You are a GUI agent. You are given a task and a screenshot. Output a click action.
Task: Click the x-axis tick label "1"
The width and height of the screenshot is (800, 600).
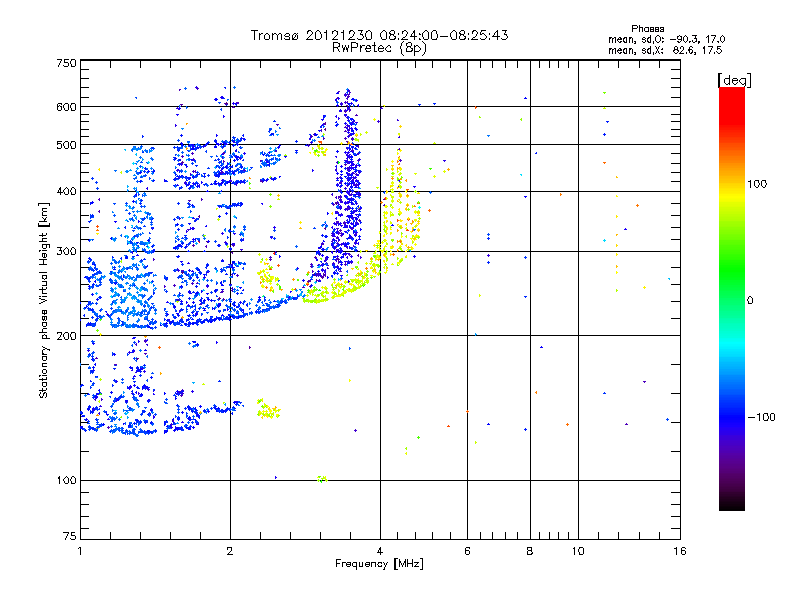80,551
